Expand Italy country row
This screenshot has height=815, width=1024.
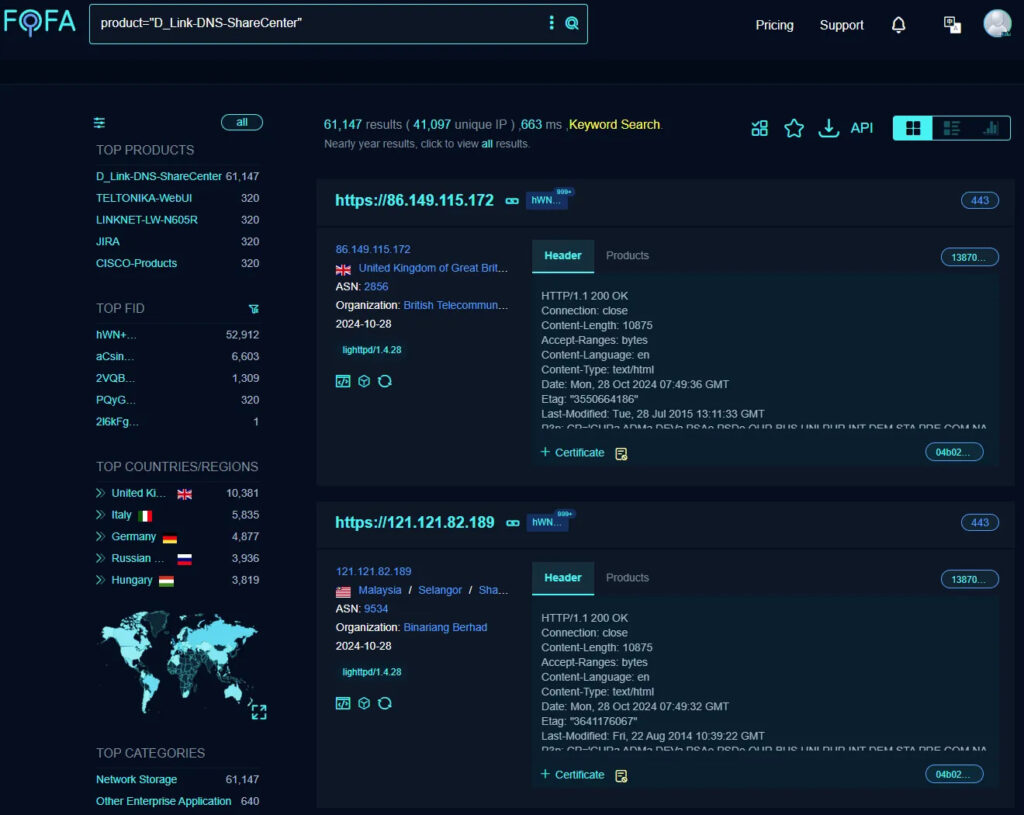coord(101,515)
